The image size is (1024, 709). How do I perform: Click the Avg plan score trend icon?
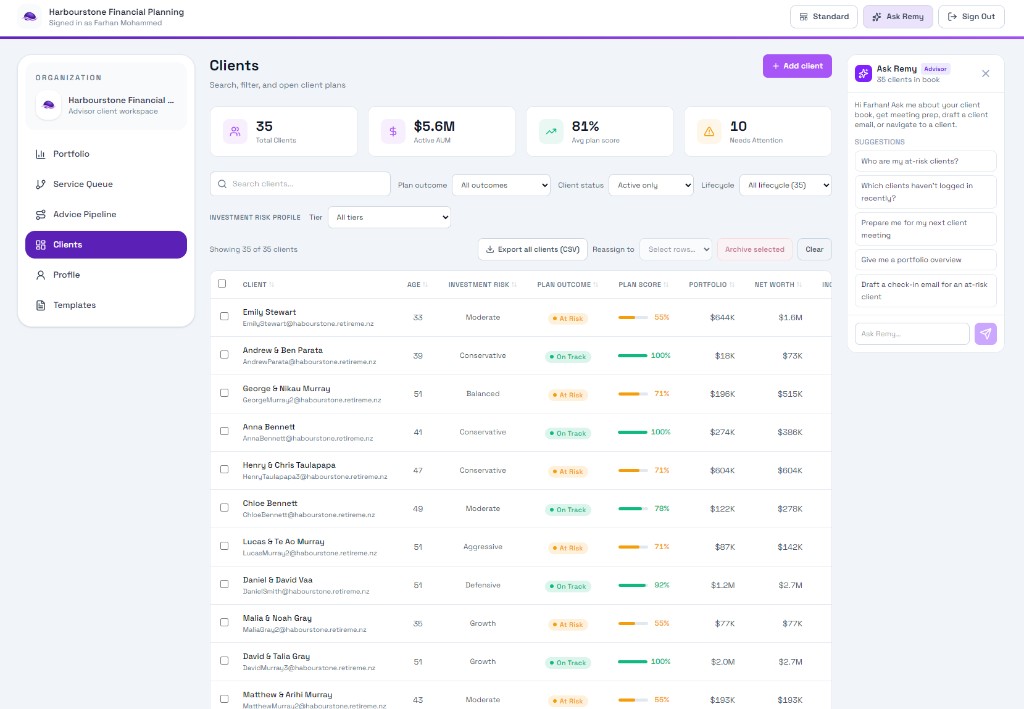551,131
